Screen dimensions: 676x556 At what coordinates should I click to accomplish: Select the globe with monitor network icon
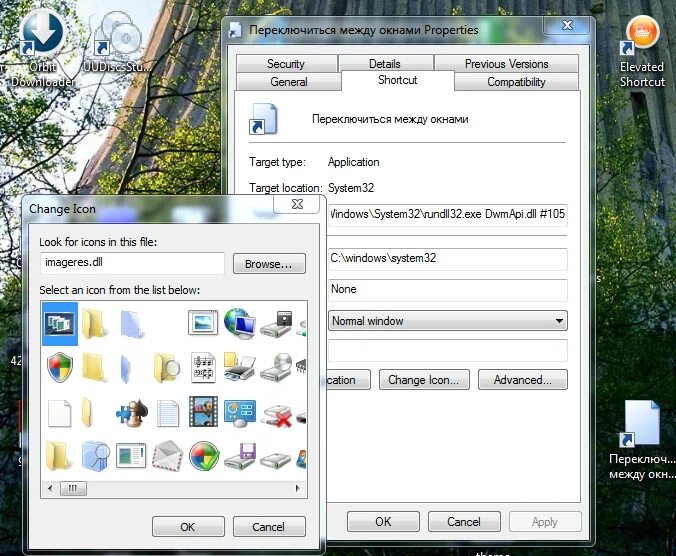[x=240, y=324]
